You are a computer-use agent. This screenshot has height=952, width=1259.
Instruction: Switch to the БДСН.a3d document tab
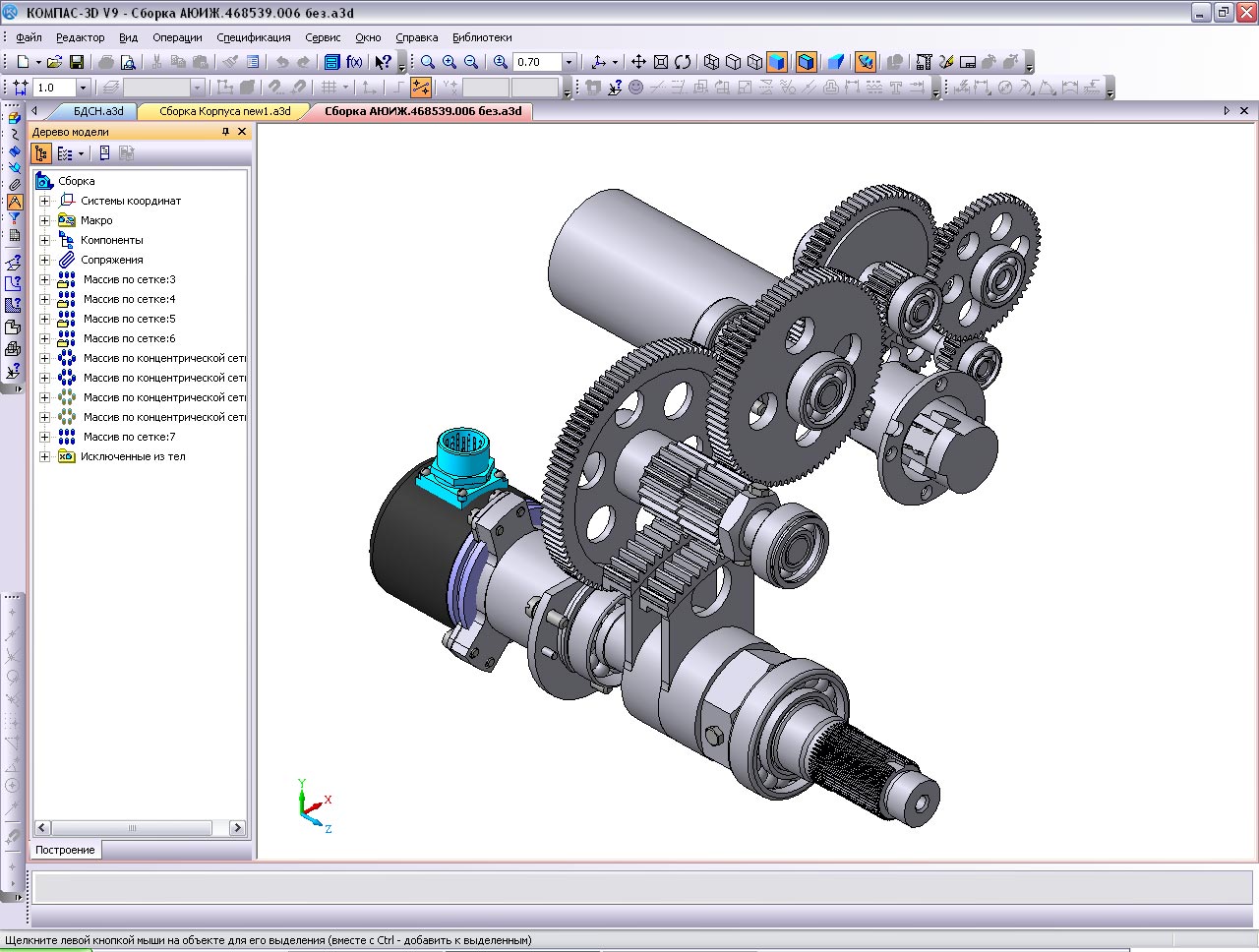(x=97, y=111)
